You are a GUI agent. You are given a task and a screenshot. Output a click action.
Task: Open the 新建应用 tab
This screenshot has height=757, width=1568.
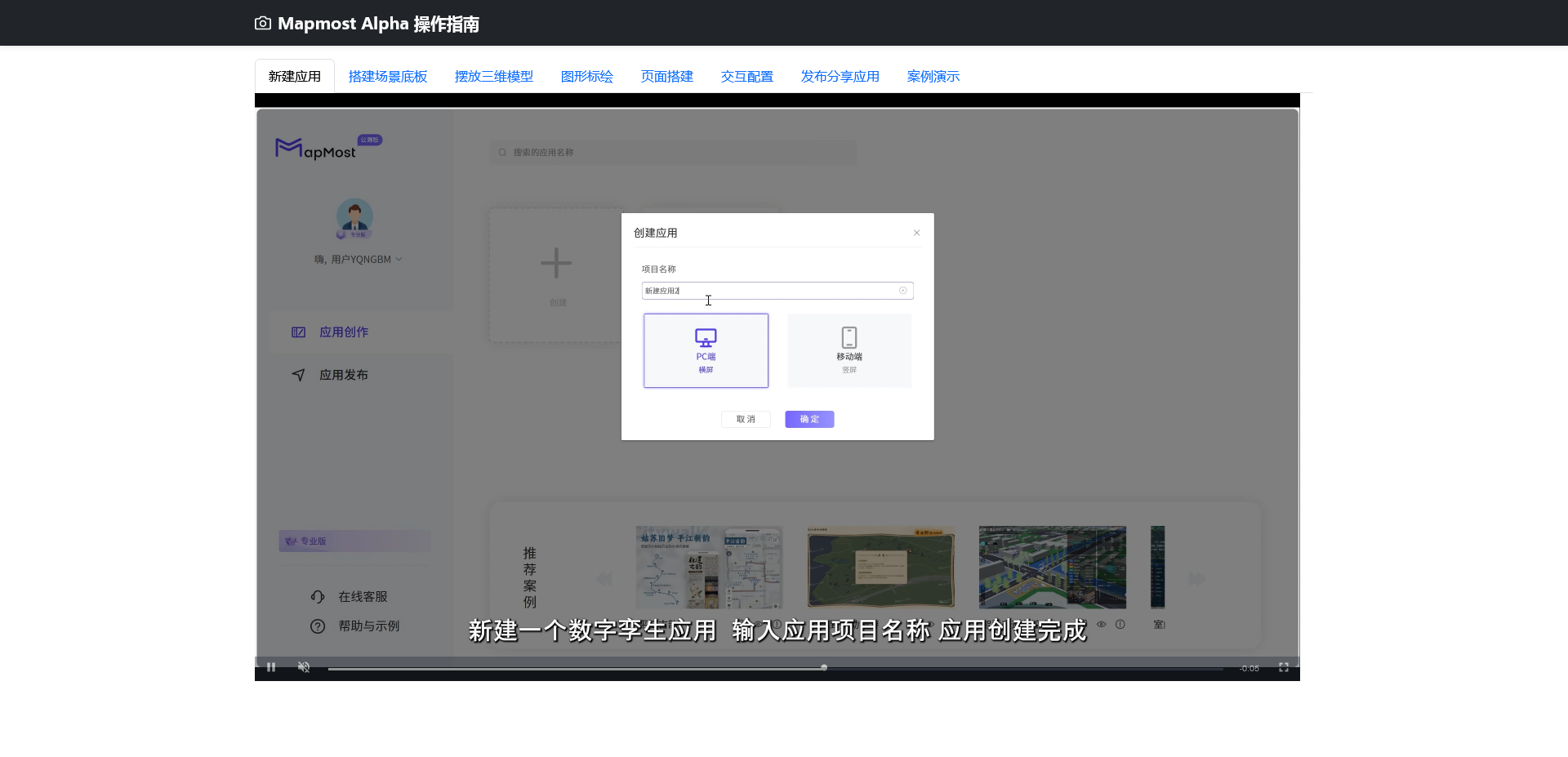click(x=295, y=76)
